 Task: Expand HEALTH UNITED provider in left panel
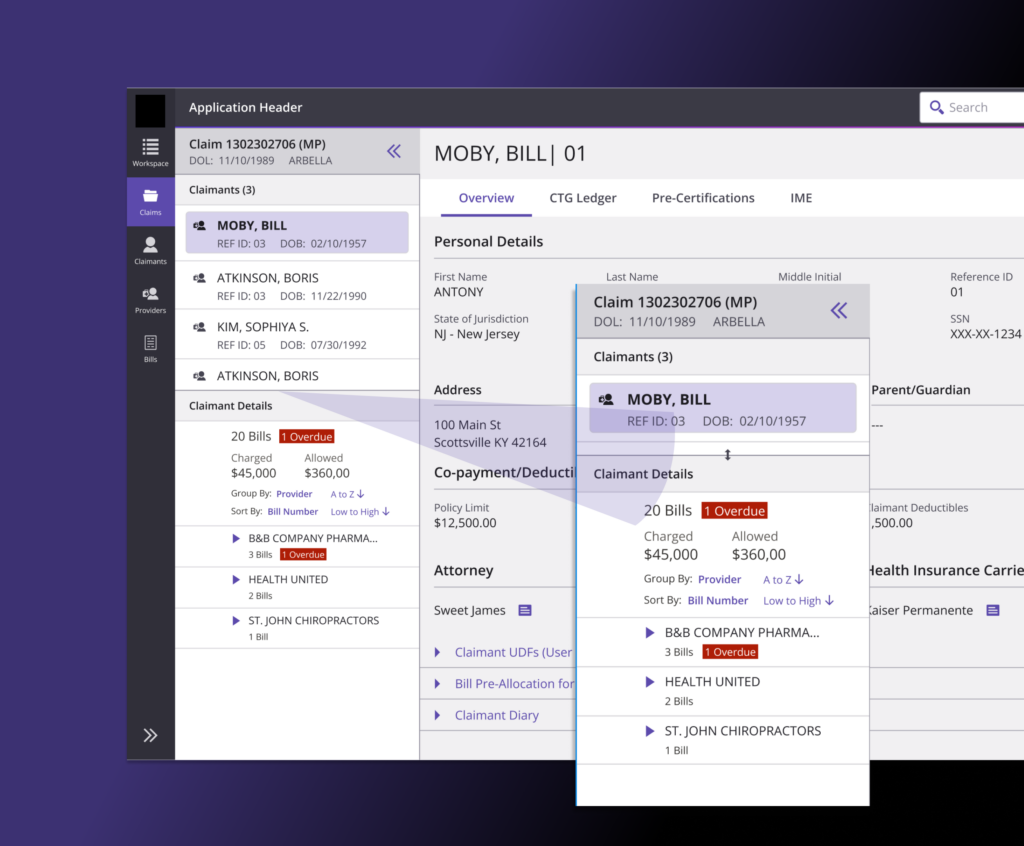tap(236, 579)
